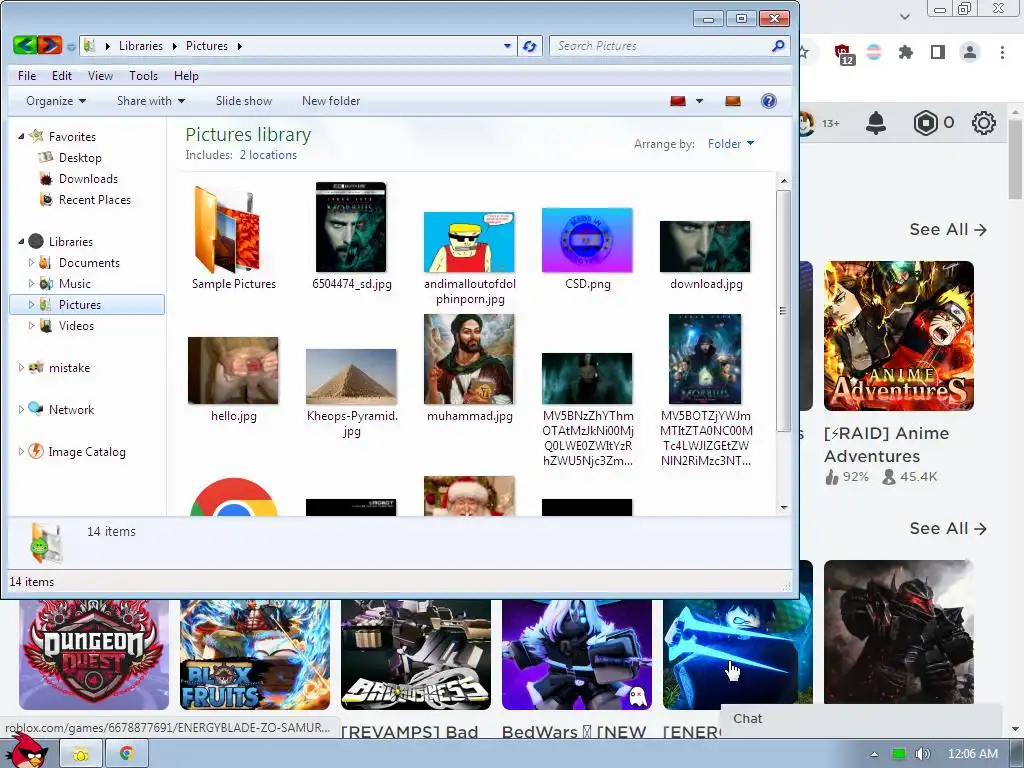Click New folder in the toolbar
The image size is (1024, 768).
(330, 101)
